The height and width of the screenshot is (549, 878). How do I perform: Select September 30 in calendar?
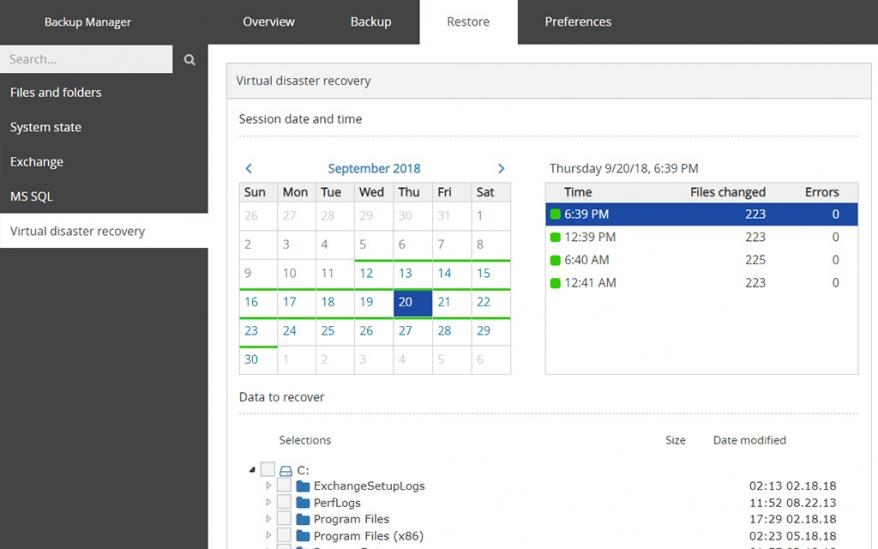[x=258, y=360]
